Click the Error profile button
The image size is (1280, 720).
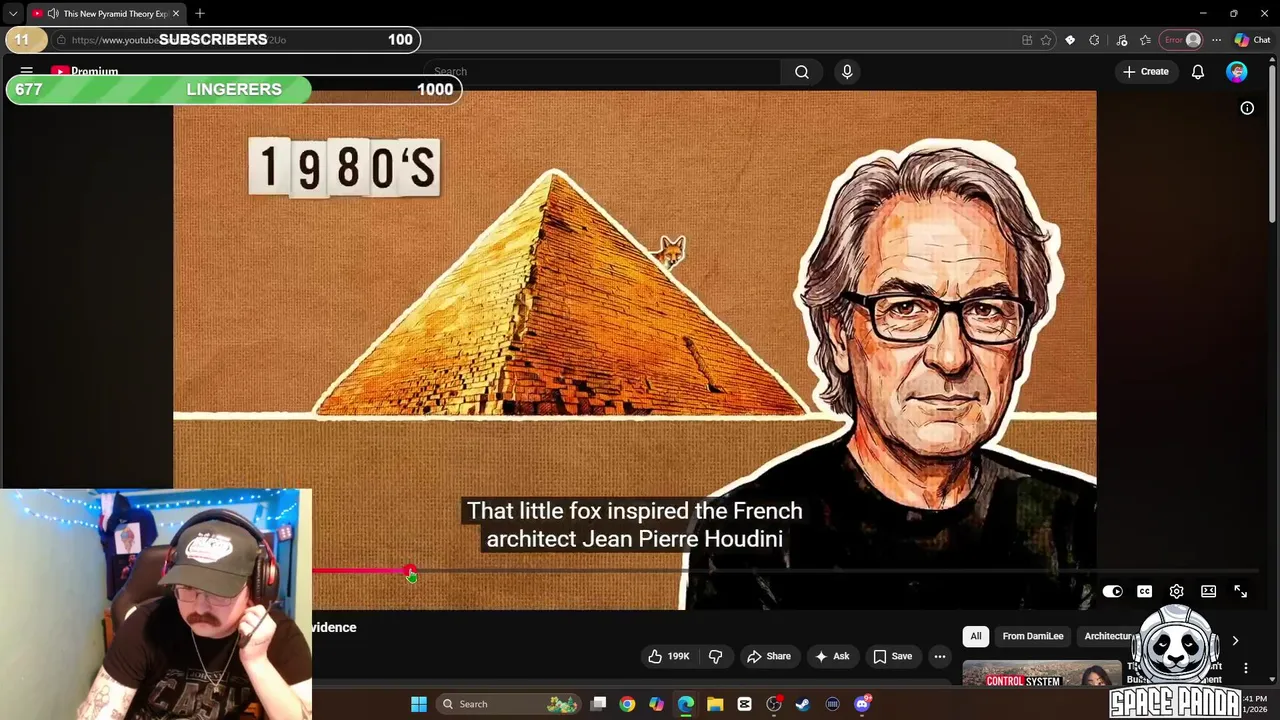[x=1181, y=40]
